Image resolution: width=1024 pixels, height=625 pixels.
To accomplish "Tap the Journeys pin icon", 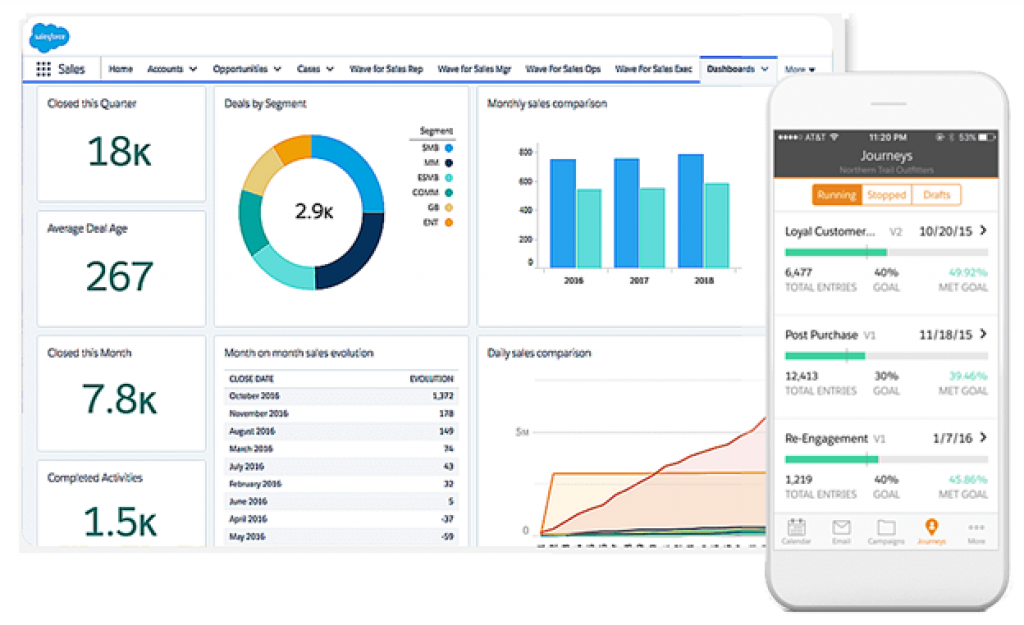I will 931,529.
